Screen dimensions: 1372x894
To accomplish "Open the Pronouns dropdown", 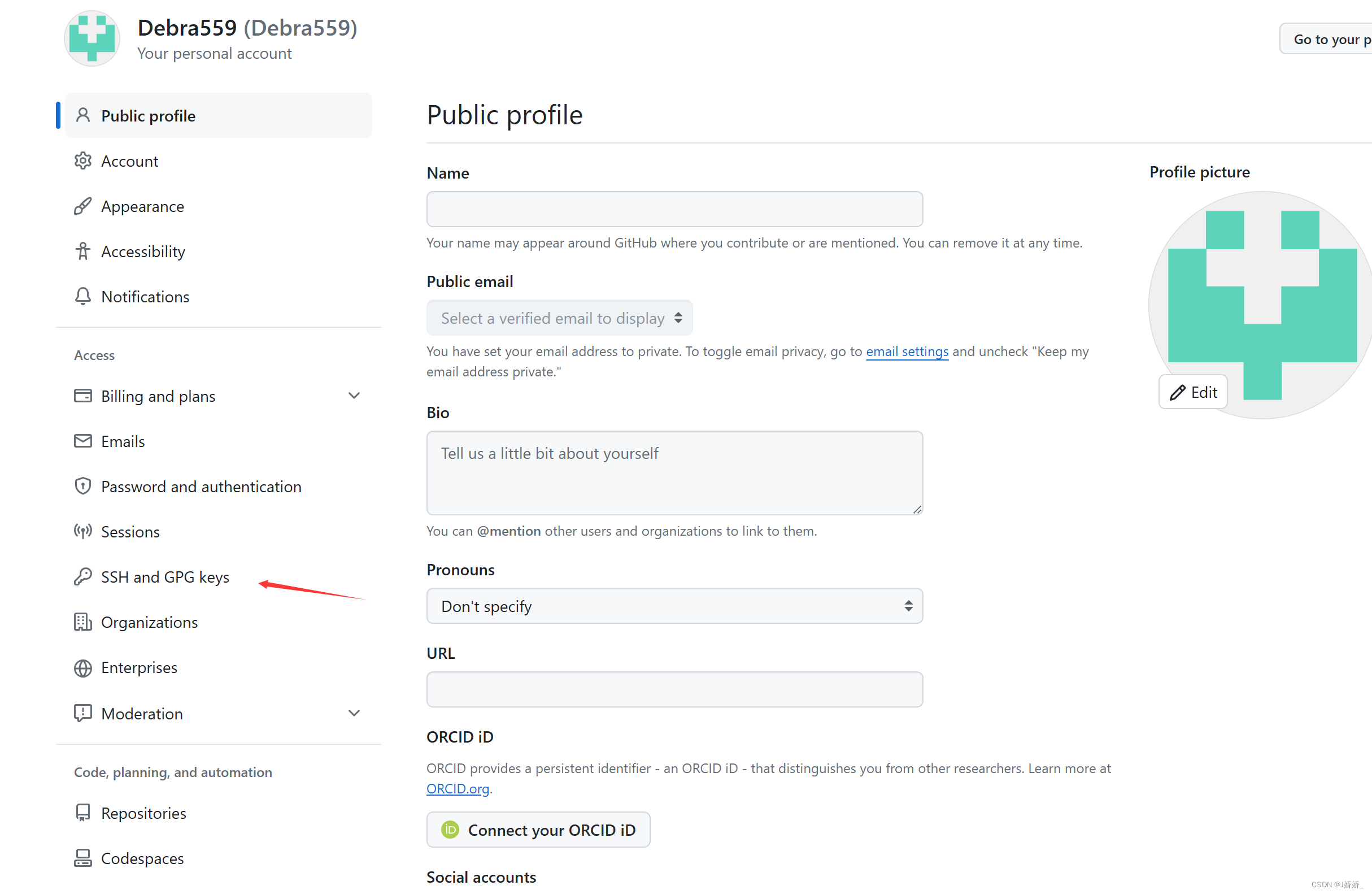I will tap(674, 606).
